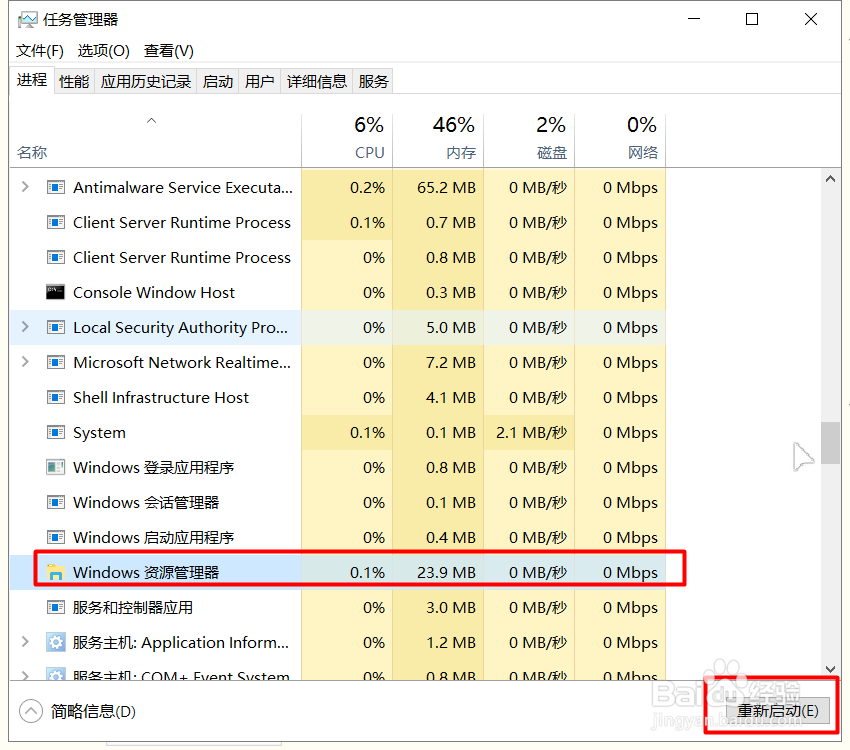Click the Console Window Host icon

click(x=56, y=292)
